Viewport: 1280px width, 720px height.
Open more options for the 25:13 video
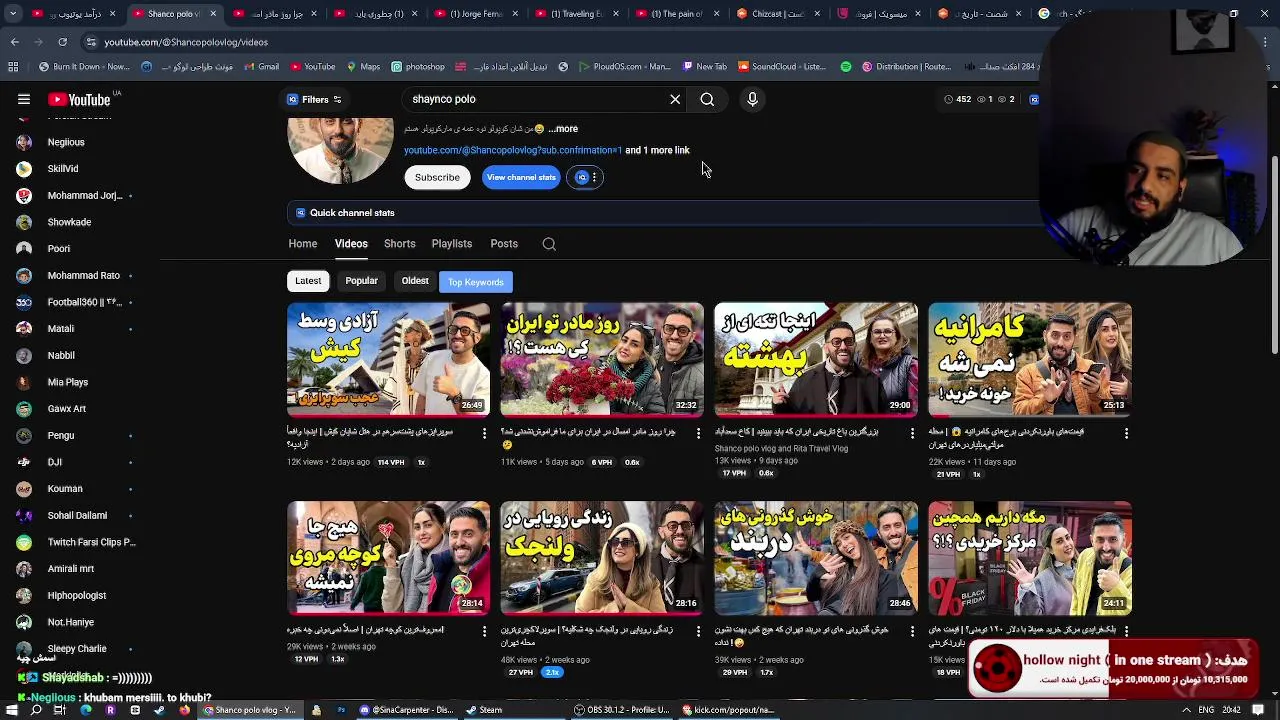tap(1126, 433)
